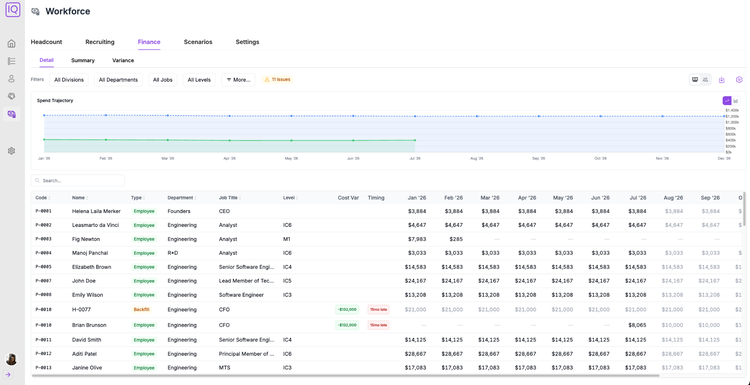Open the Variance sub-tab
The height and width of the screenshot is (385, 750).
pos(123,60)
